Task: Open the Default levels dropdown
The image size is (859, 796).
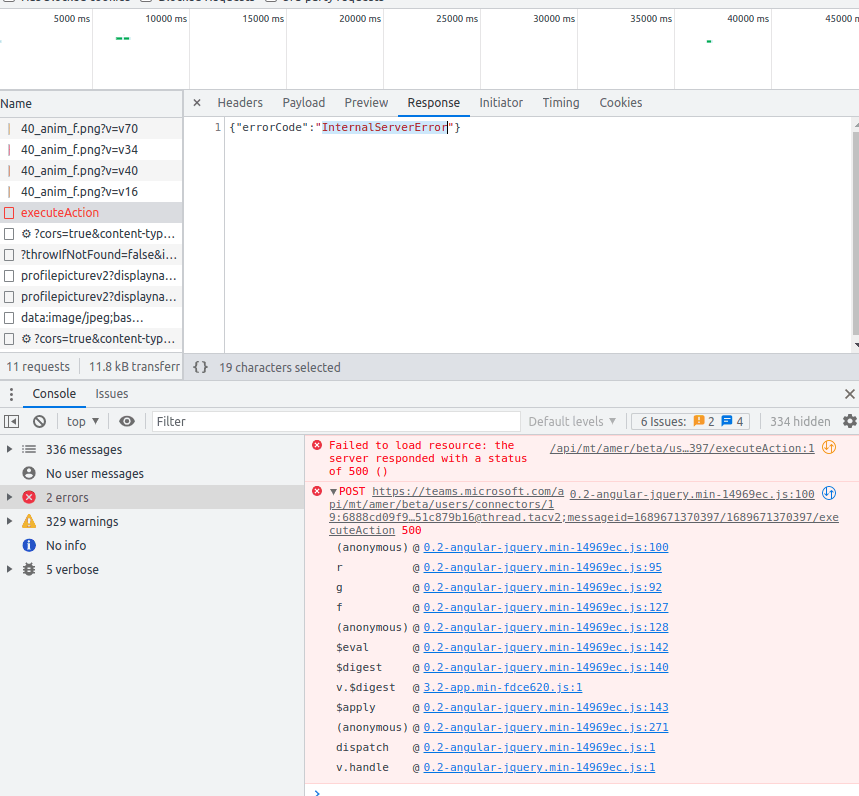Action: pos(572,421)
